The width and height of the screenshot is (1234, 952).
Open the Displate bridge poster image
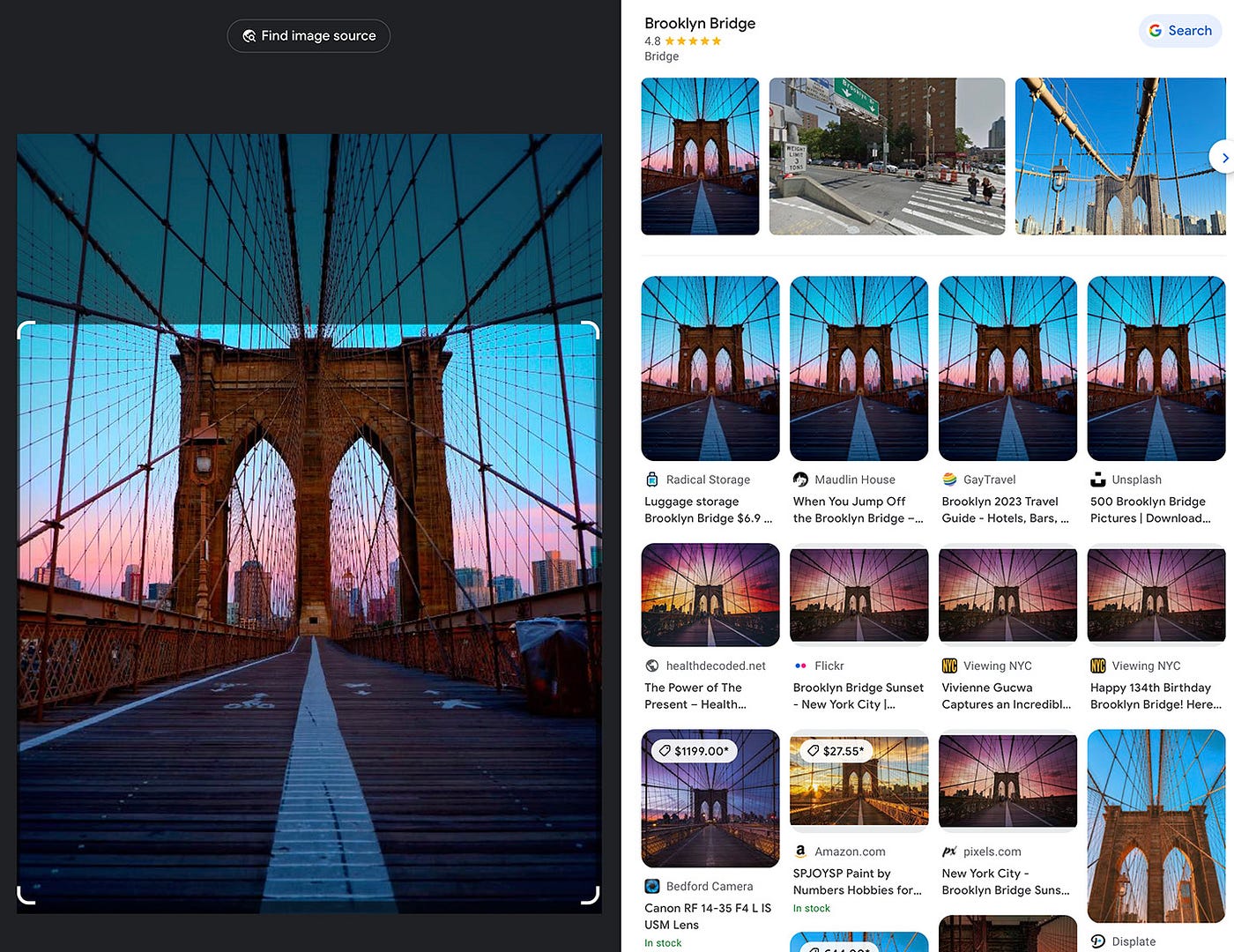1156,826
